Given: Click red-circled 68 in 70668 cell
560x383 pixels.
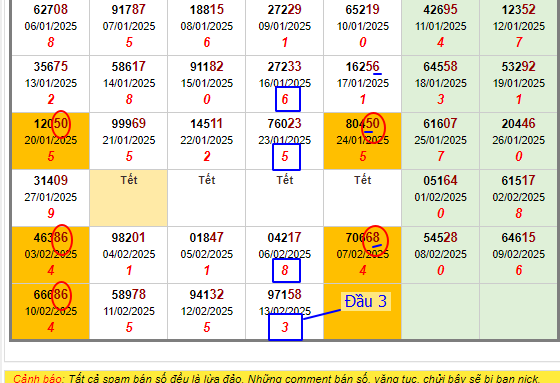Looking at the screenshot, I should (375, 240).
